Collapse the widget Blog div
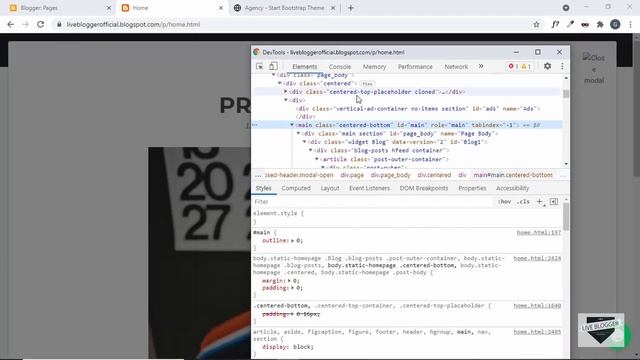 [304, 142]
